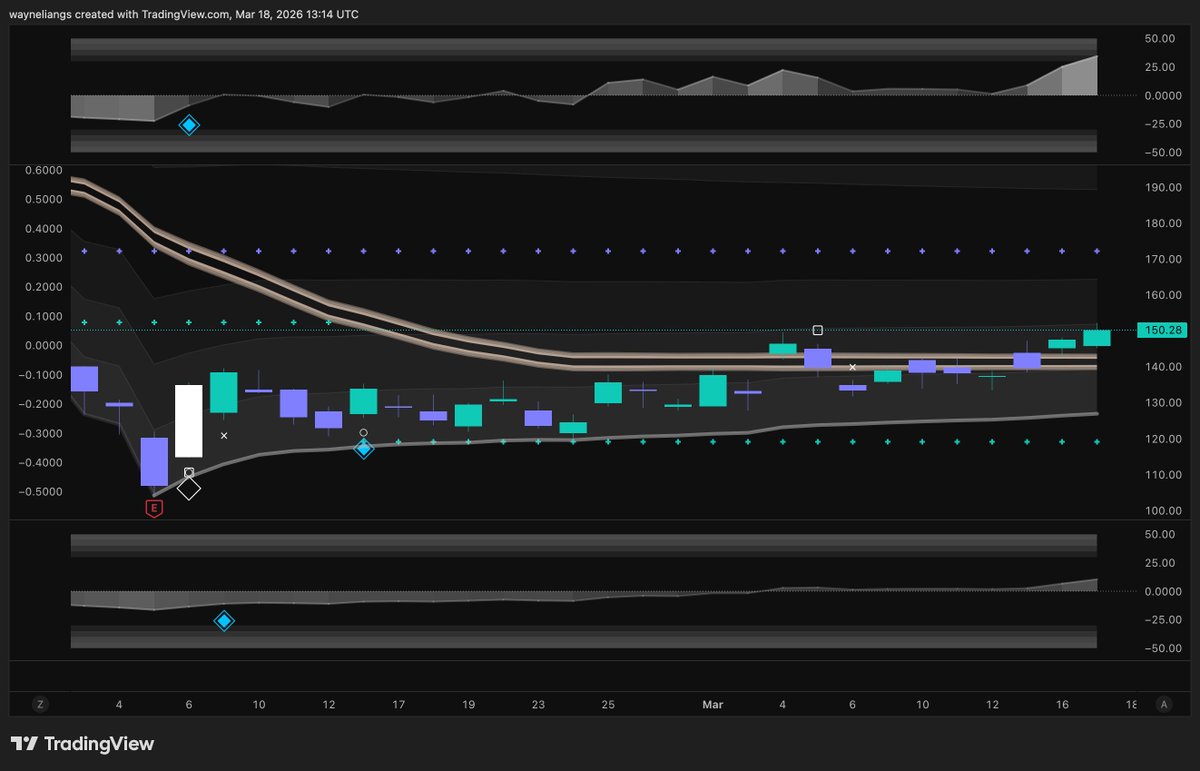Click the red E earnings marker
The width and height of the screenshot is (1200, 771).
154,508
